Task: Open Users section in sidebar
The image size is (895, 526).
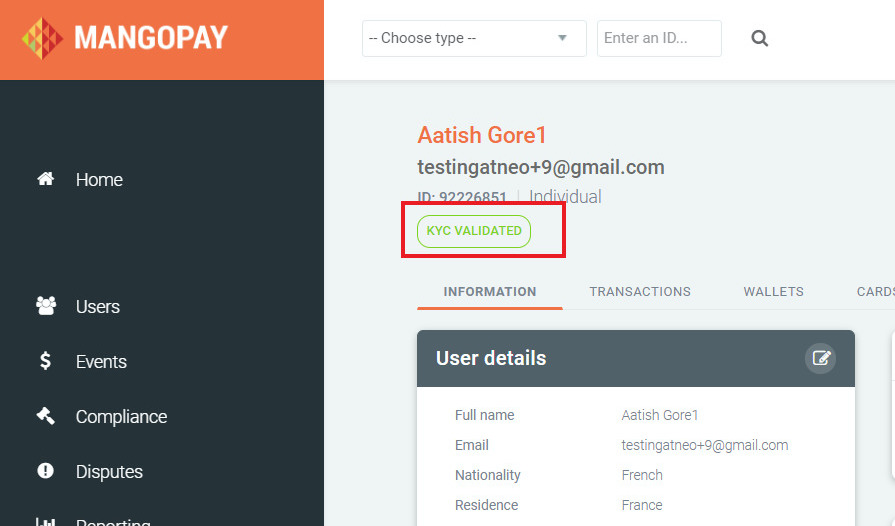Action: 98,307
